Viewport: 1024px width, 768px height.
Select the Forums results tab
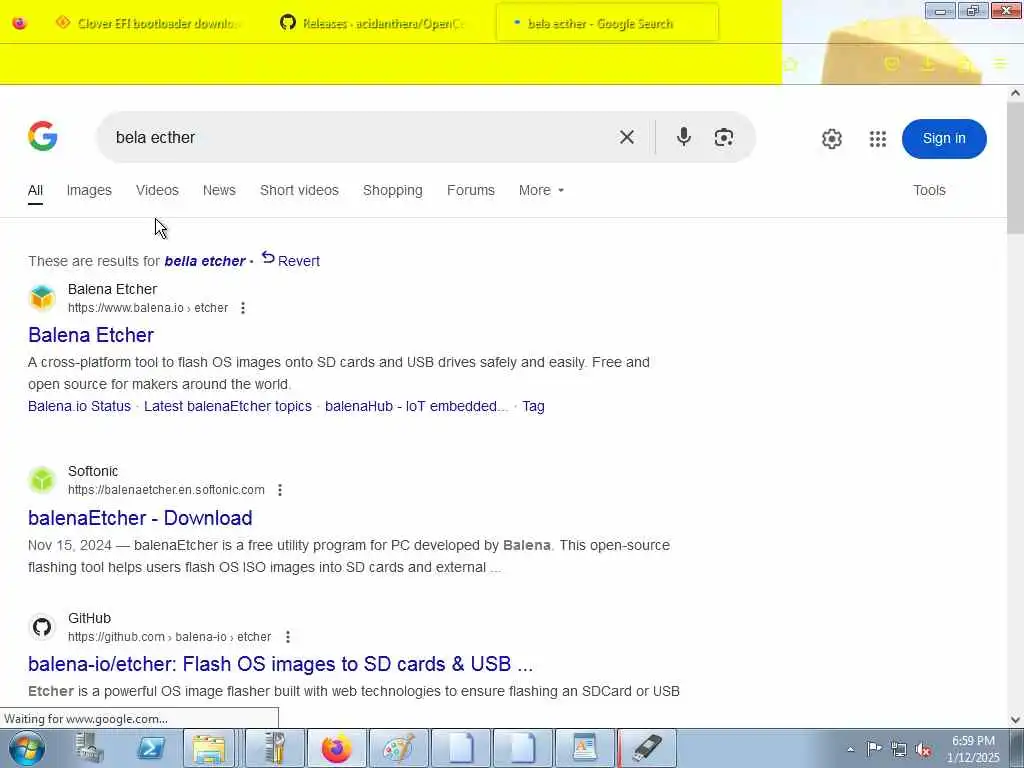[470, 190]
